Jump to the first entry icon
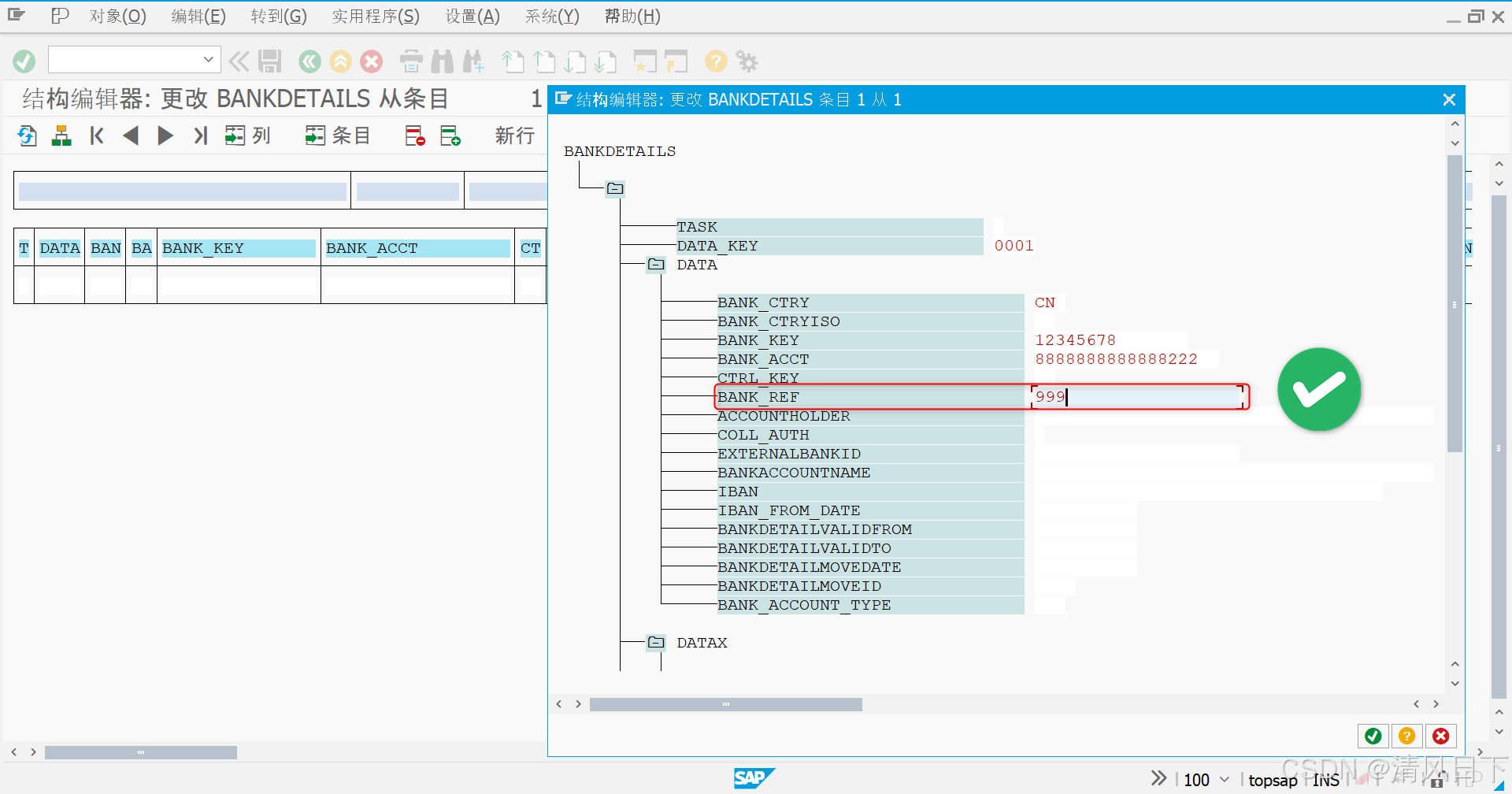Screen dimensions: 1512x794 coord(97,135)
